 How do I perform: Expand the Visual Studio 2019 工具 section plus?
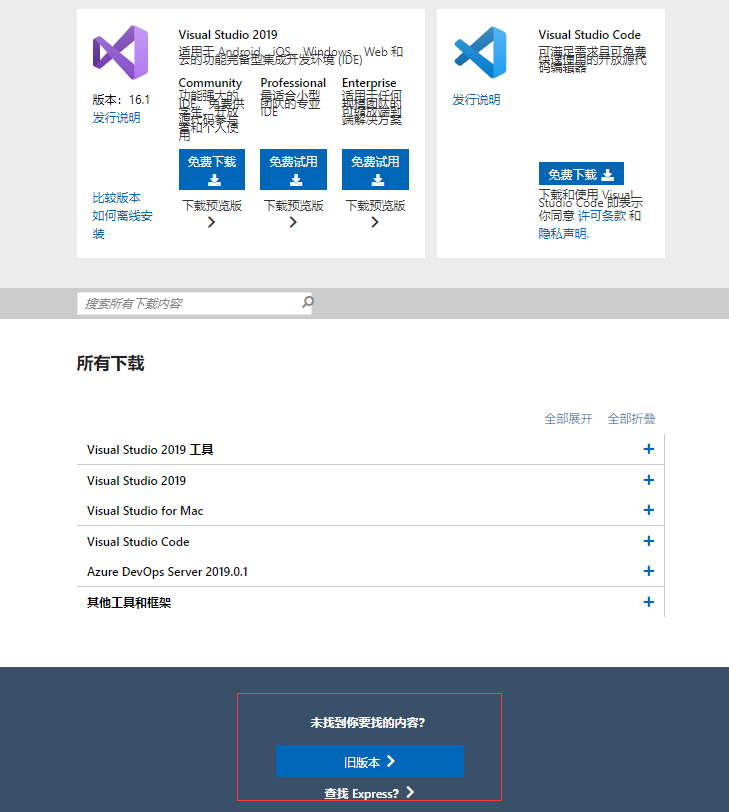648,449
